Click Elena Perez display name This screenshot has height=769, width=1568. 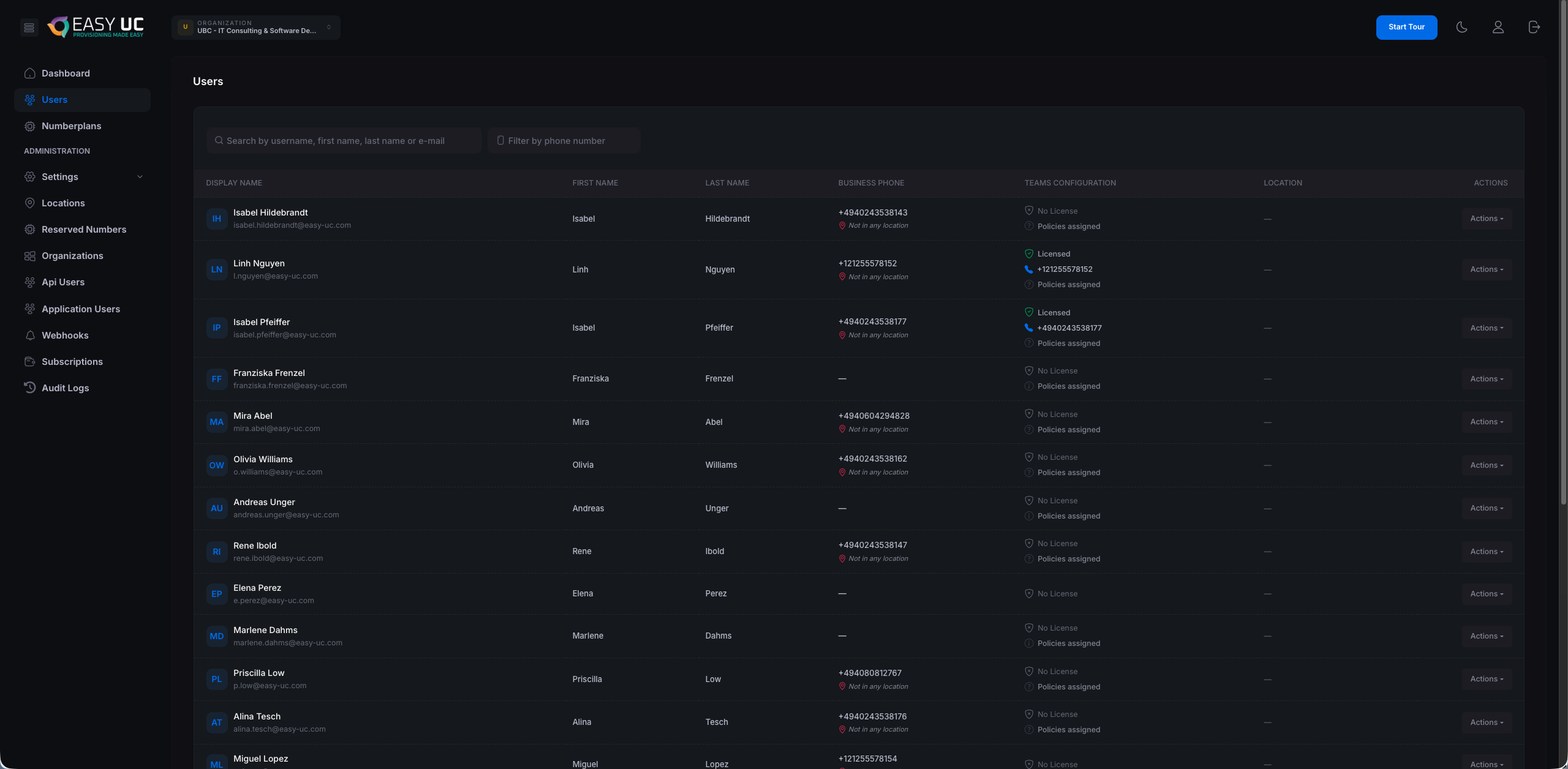point(257,588)
